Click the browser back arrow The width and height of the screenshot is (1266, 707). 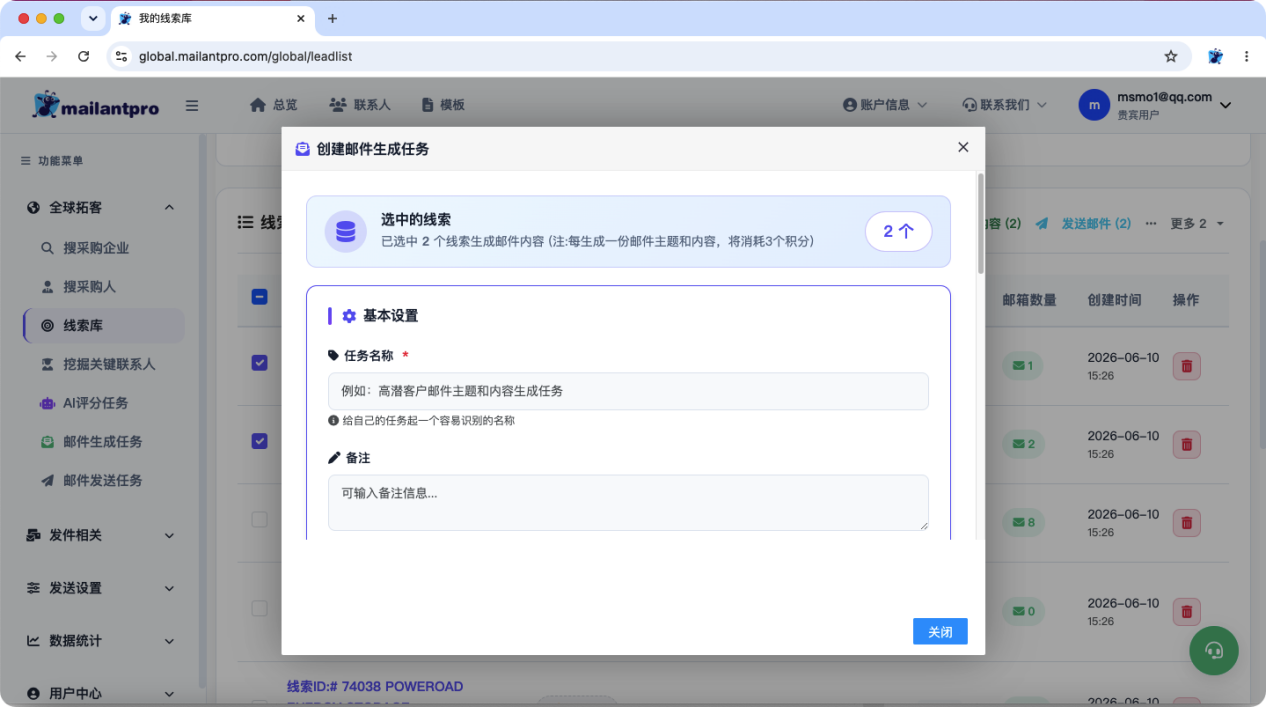[21, 57]
